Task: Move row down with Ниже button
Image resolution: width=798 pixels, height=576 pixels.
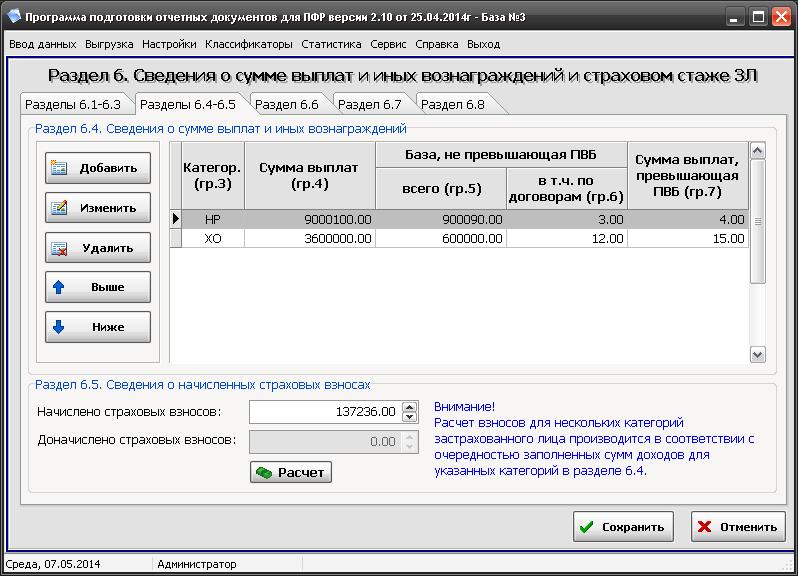Action: [98, 327]
